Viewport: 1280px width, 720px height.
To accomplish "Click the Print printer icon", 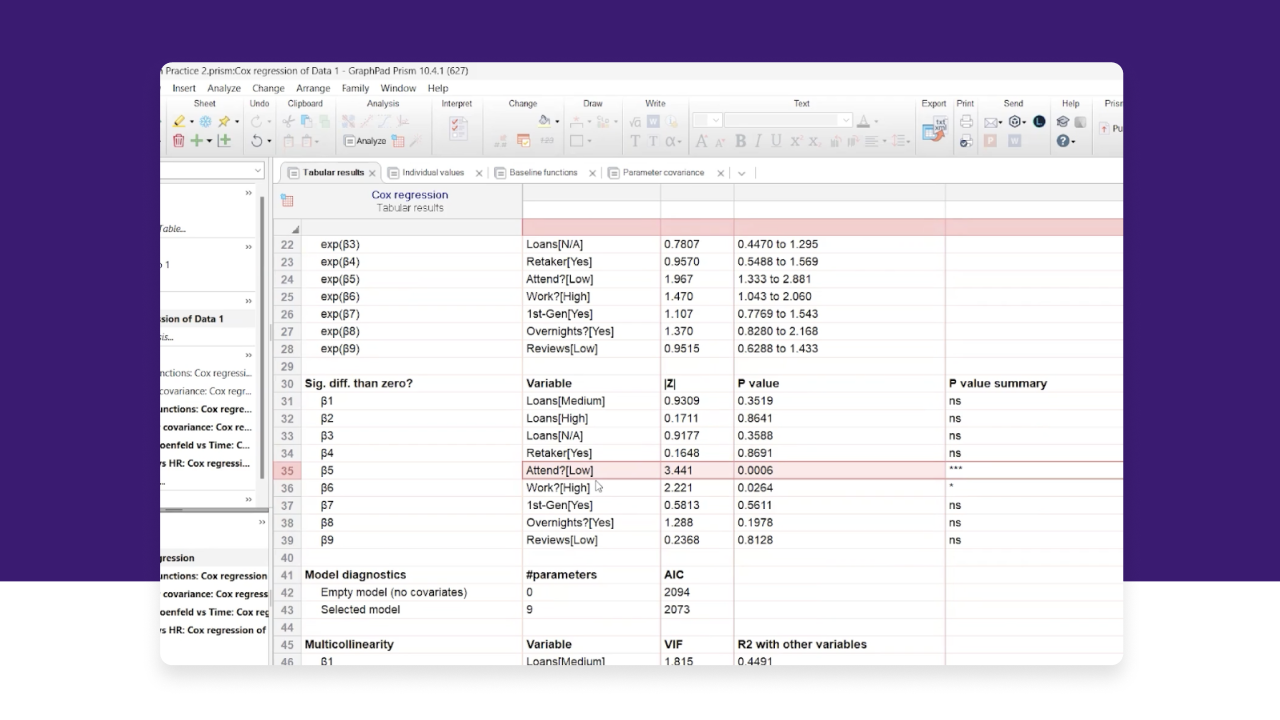I will point(966,121).
